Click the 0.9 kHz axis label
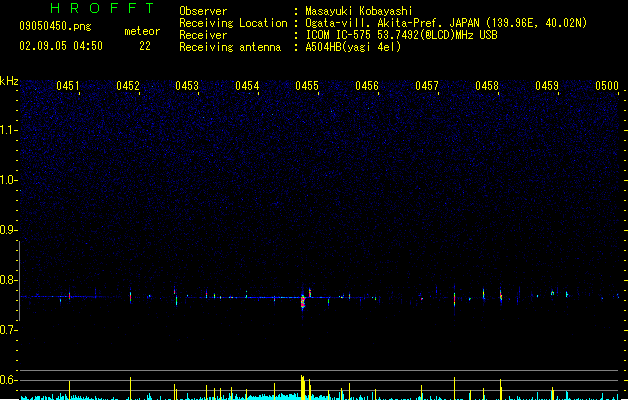The width and height of the screenshot is (629, 400). click(8, 230)
